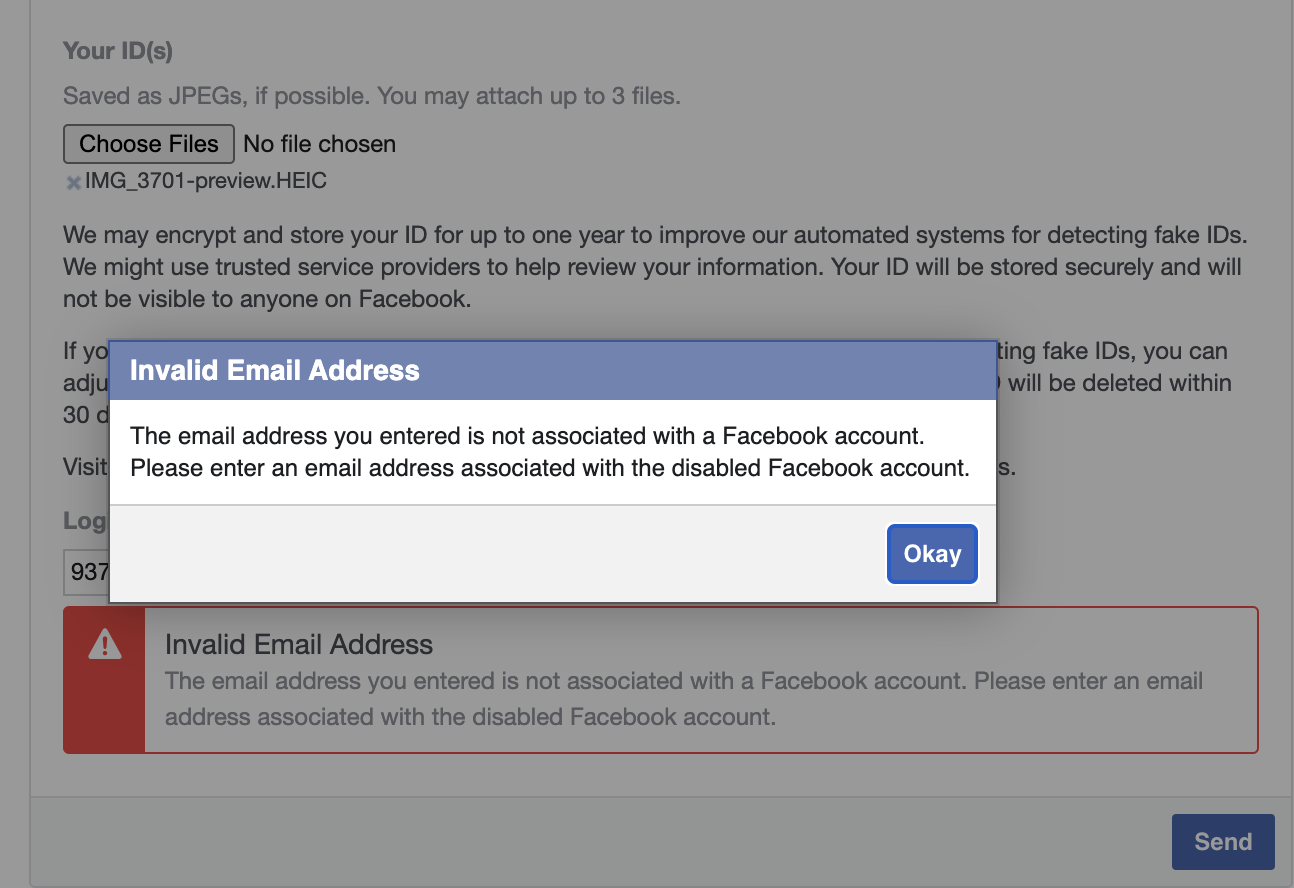Click the No file chosen label
This screenshot has height=888, width=1294.
pyautogui.click(x=320, y=144)
